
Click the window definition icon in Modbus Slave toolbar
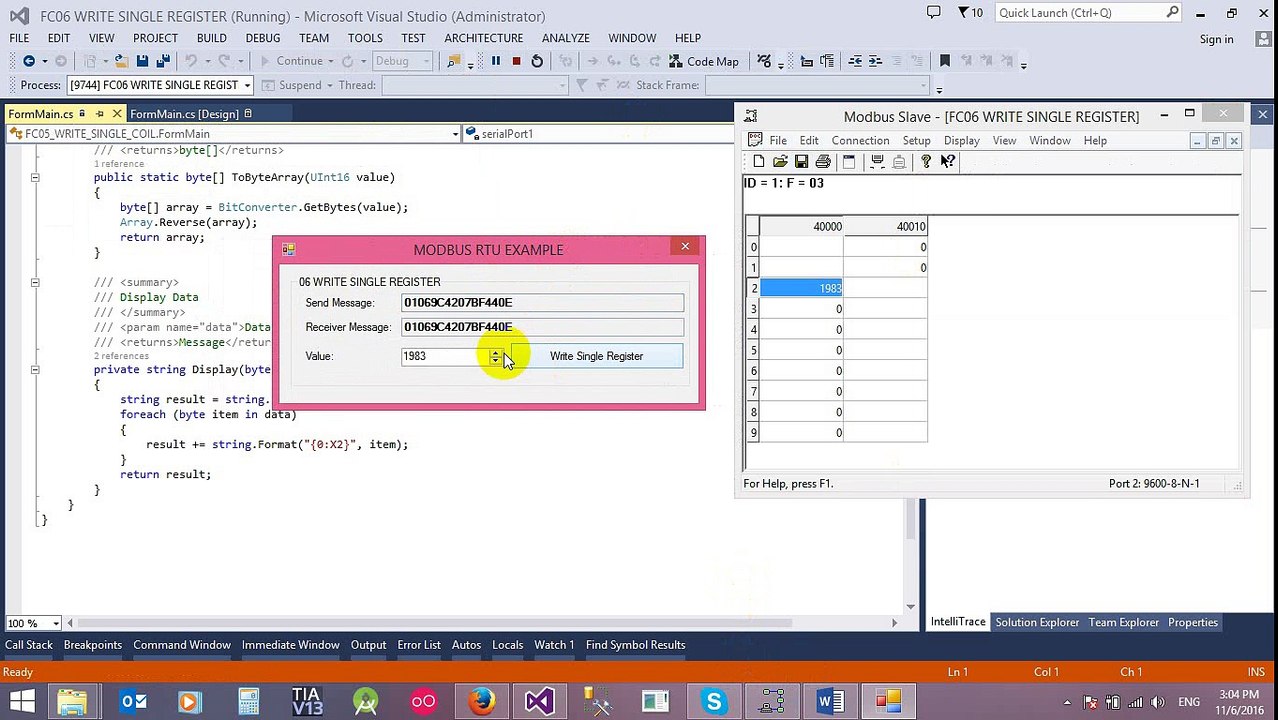point(849,161)
